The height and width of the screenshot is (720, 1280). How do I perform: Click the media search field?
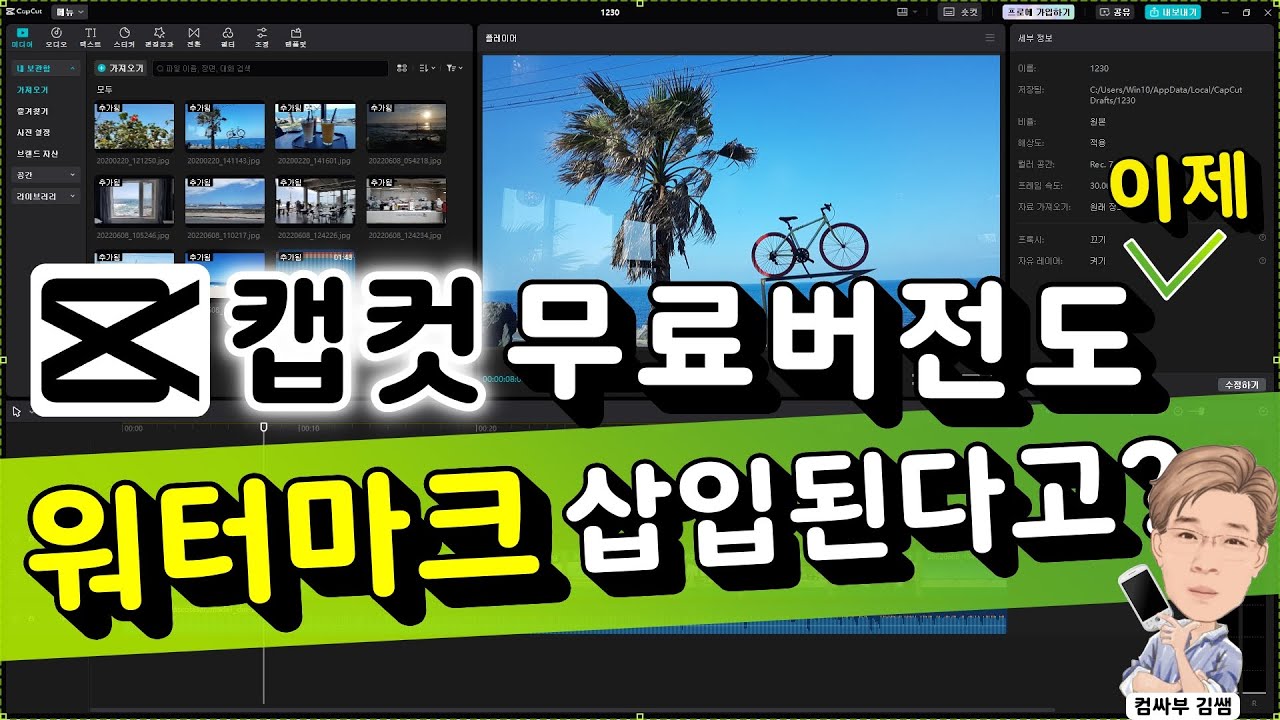coord(270,68)
